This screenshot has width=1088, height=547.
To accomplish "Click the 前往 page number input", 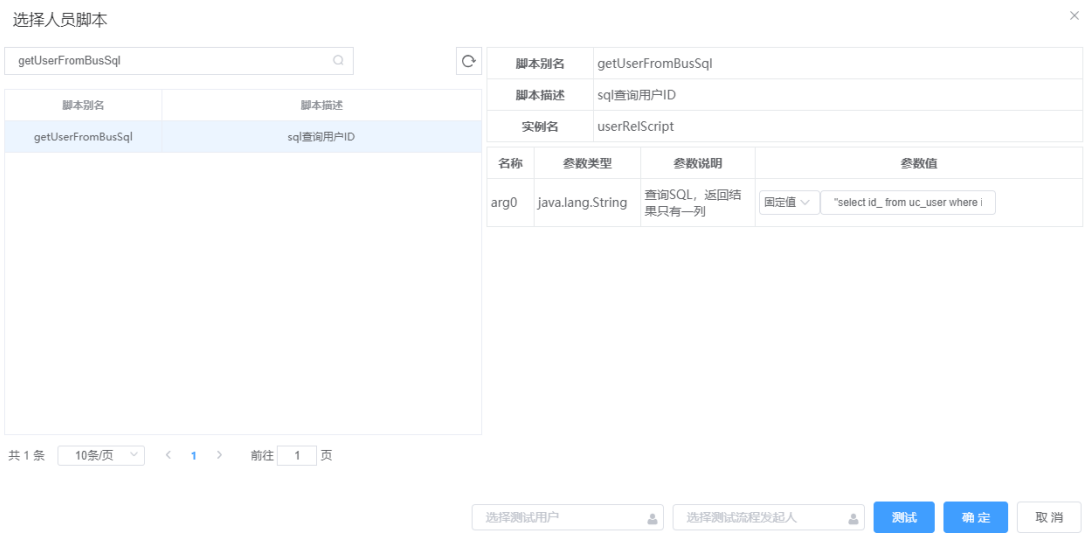I will click(x=297, y=455).
